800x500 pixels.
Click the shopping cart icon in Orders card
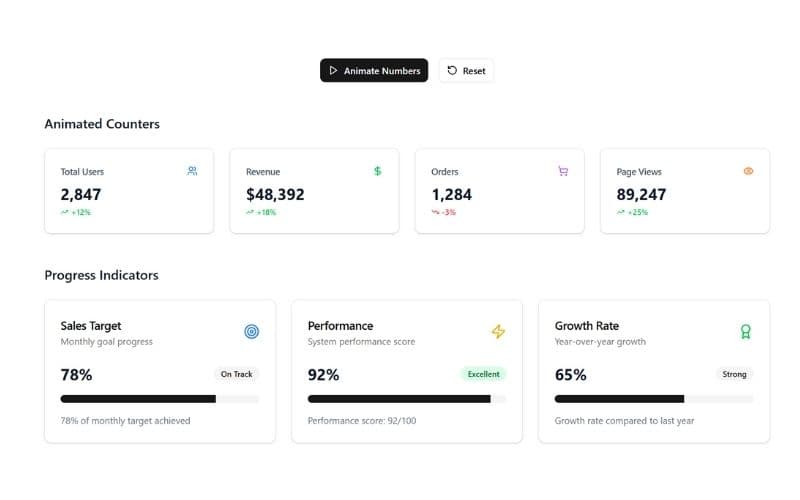point(563,171)
